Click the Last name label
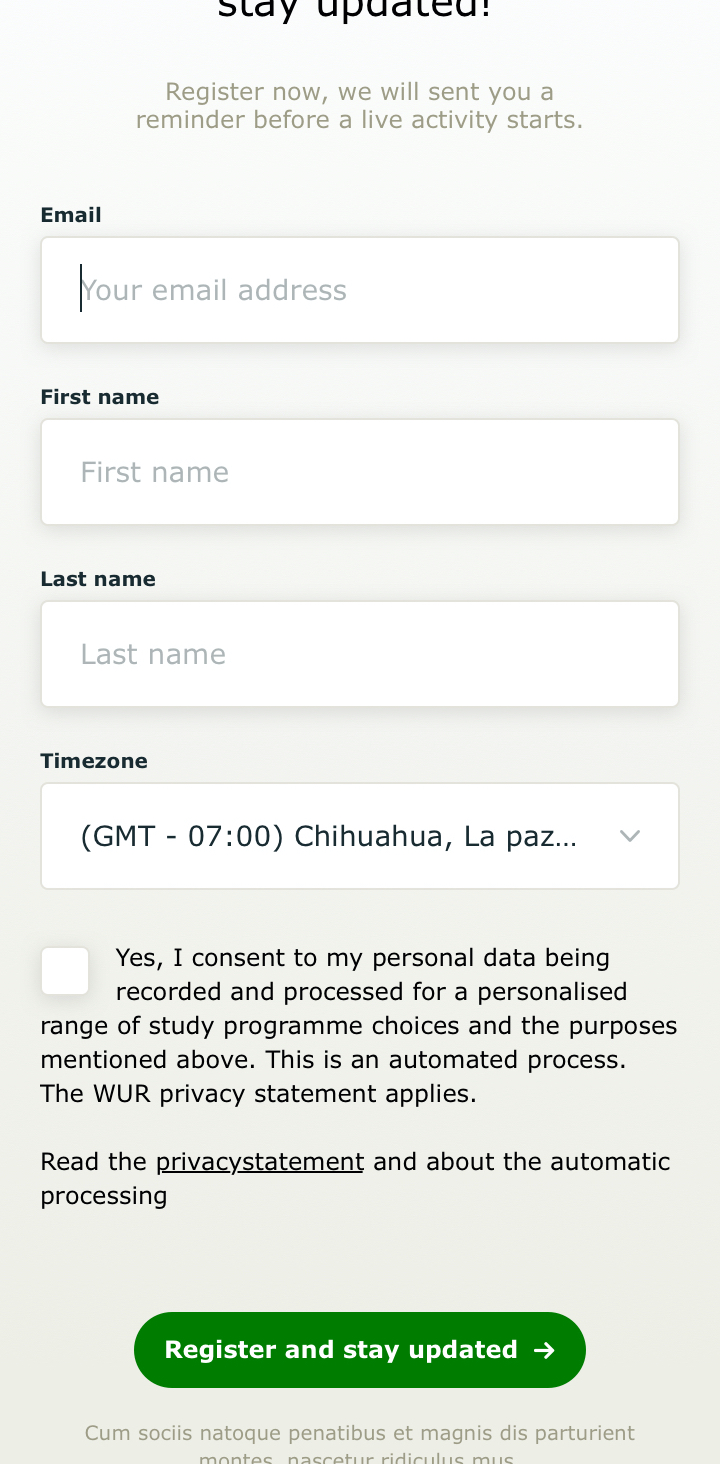Screen dimensions: 720x1464 [98, 579]
